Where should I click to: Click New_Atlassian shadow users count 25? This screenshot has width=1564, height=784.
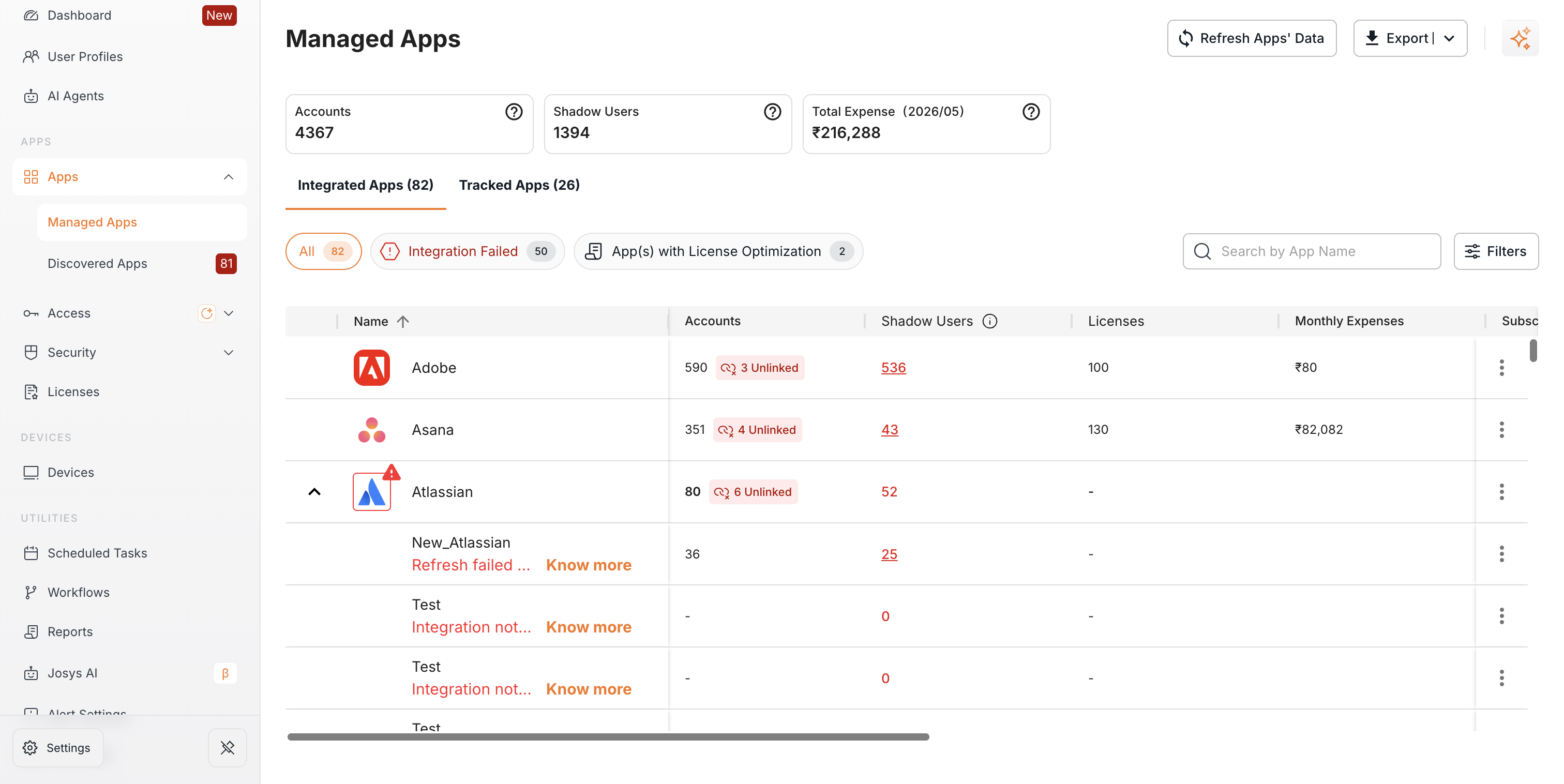889,554
